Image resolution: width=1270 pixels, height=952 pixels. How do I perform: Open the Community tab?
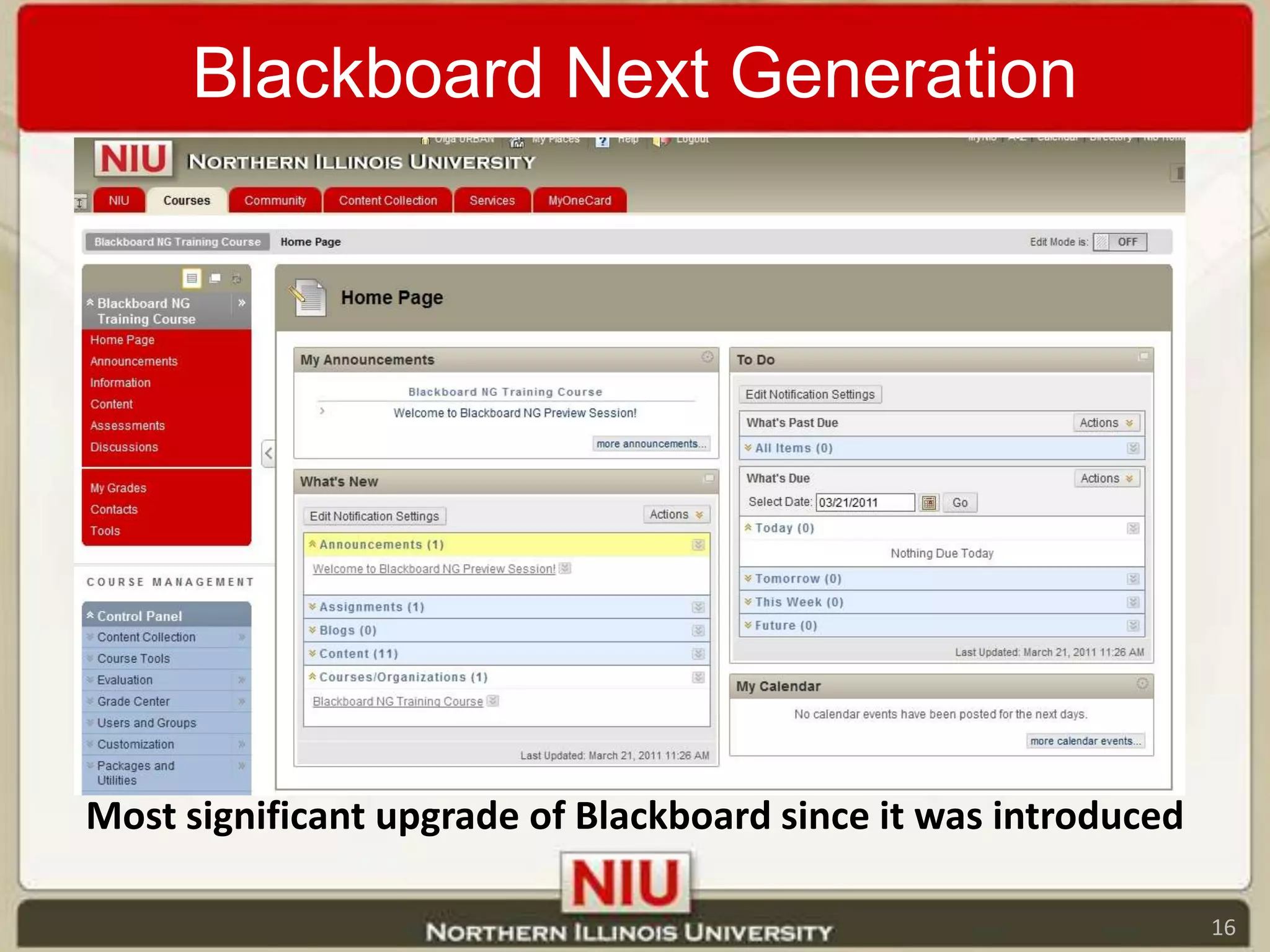(x=275, y=200)
